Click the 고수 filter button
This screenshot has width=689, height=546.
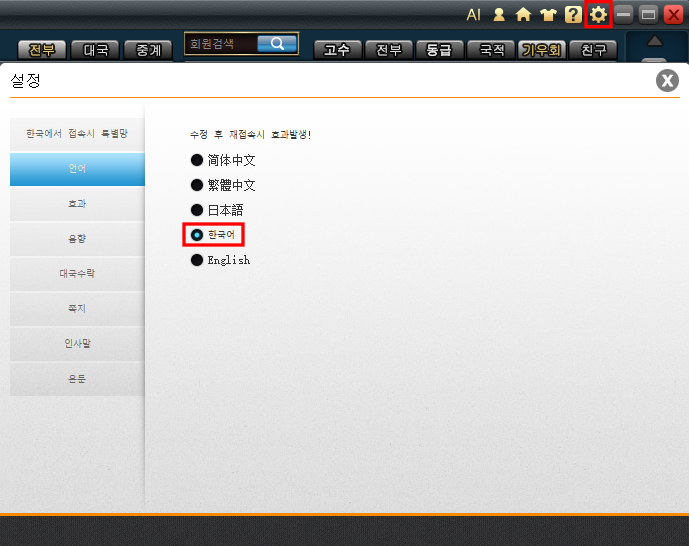coord(337,50)
